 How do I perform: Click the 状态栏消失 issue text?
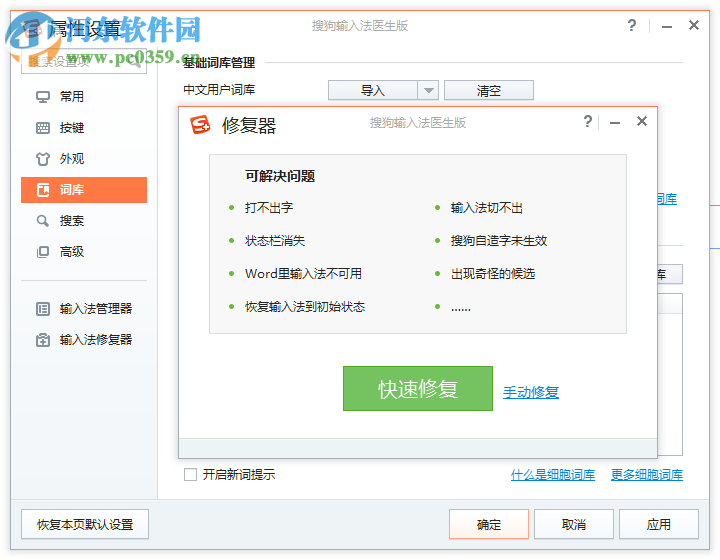click(275, 241)
